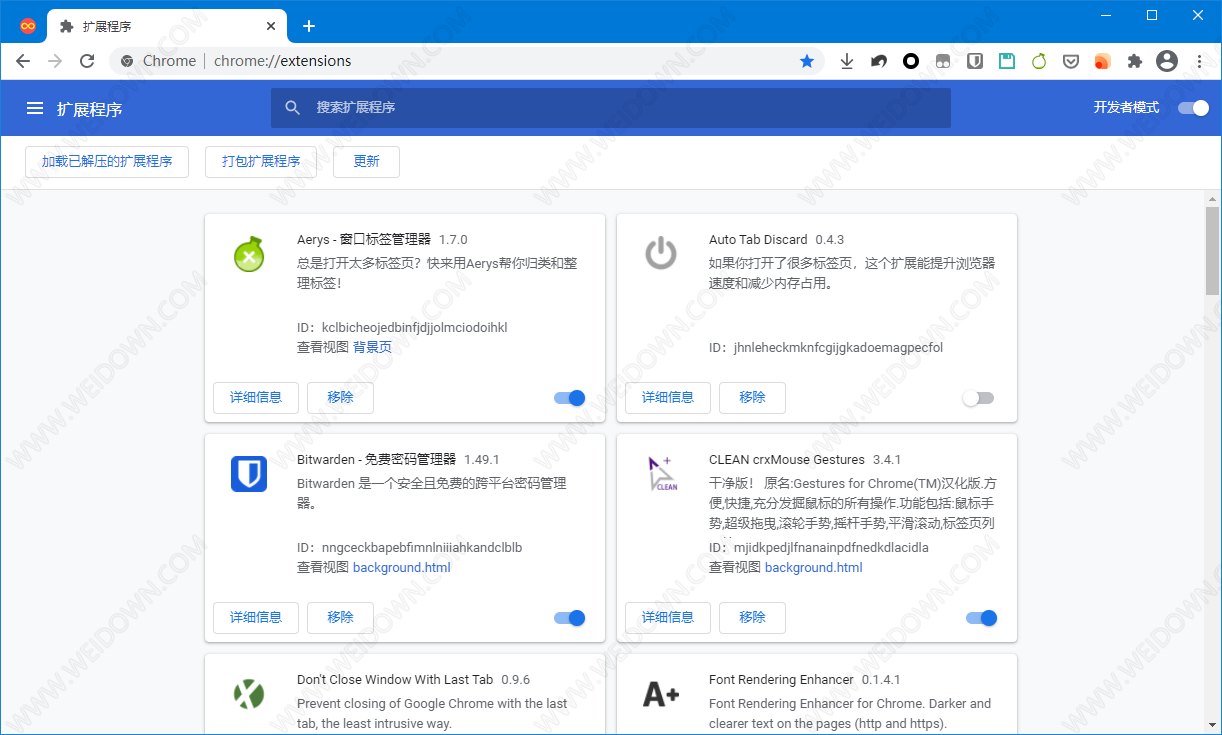Click the Bitwarden shield toolbar icon

coord(975,61)
